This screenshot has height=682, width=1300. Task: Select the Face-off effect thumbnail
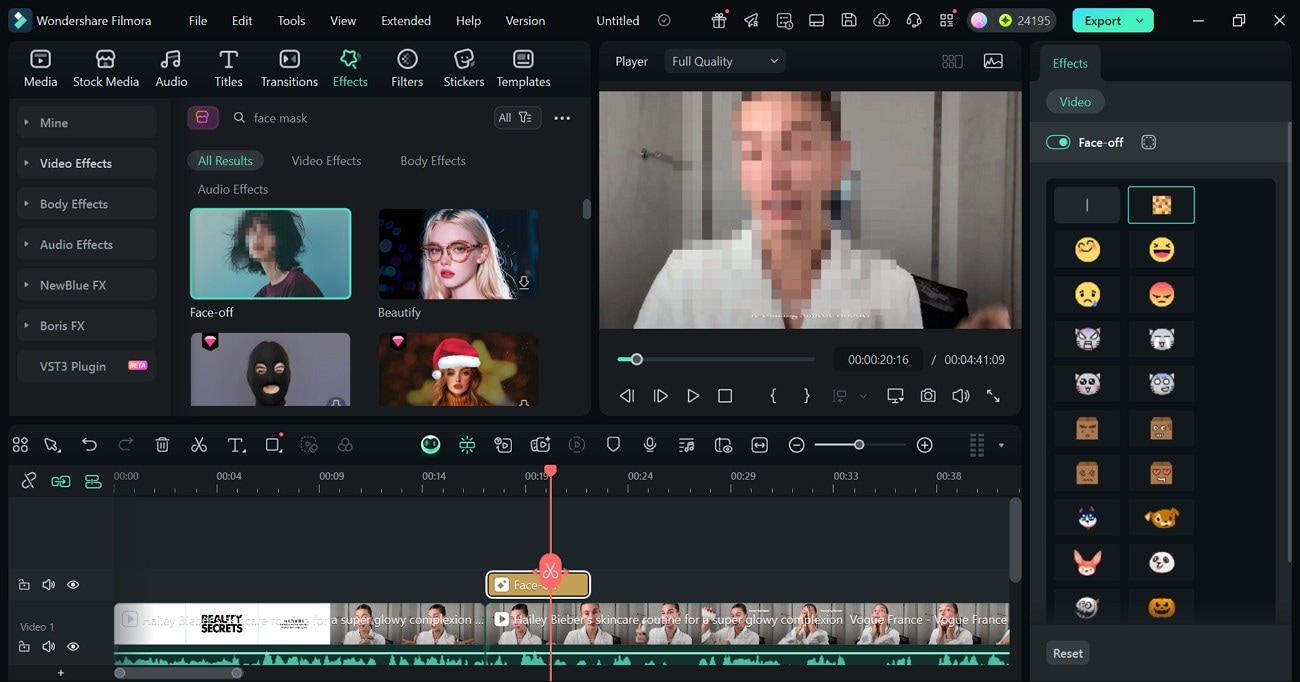click(x=270, y=254)
